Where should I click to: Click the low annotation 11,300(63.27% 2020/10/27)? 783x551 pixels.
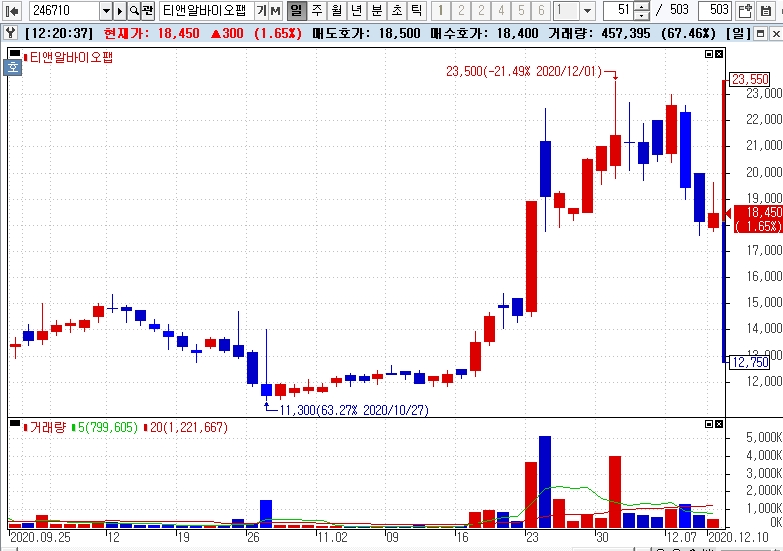354,410
